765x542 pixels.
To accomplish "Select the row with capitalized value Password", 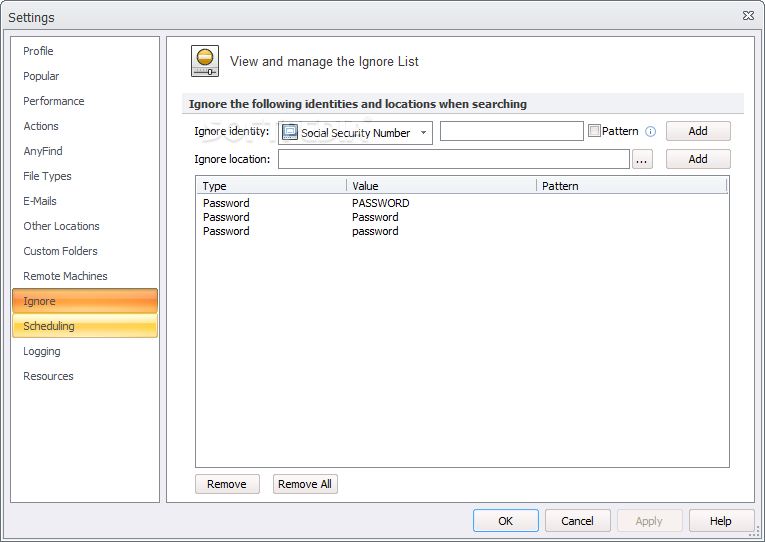I will (x=462, y=217).
